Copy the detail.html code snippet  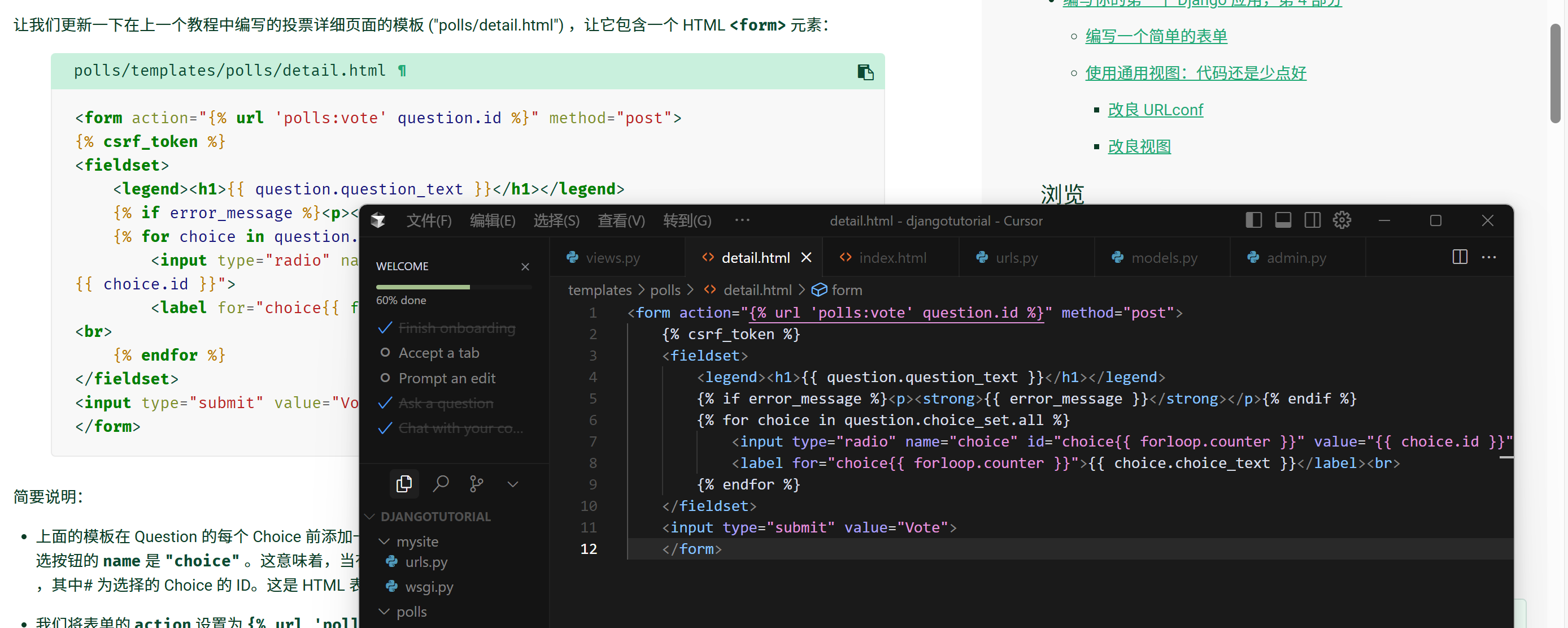pyautogui.click(x=865, y=72)
